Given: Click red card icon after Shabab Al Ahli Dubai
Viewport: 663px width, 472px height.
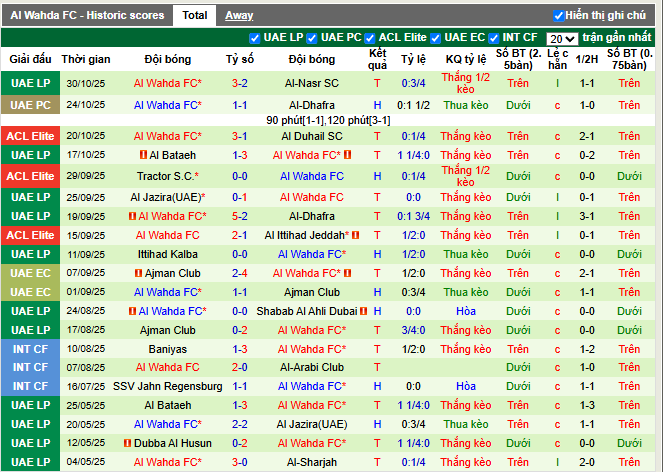Looking at the screenshot, I should [364, 311].
